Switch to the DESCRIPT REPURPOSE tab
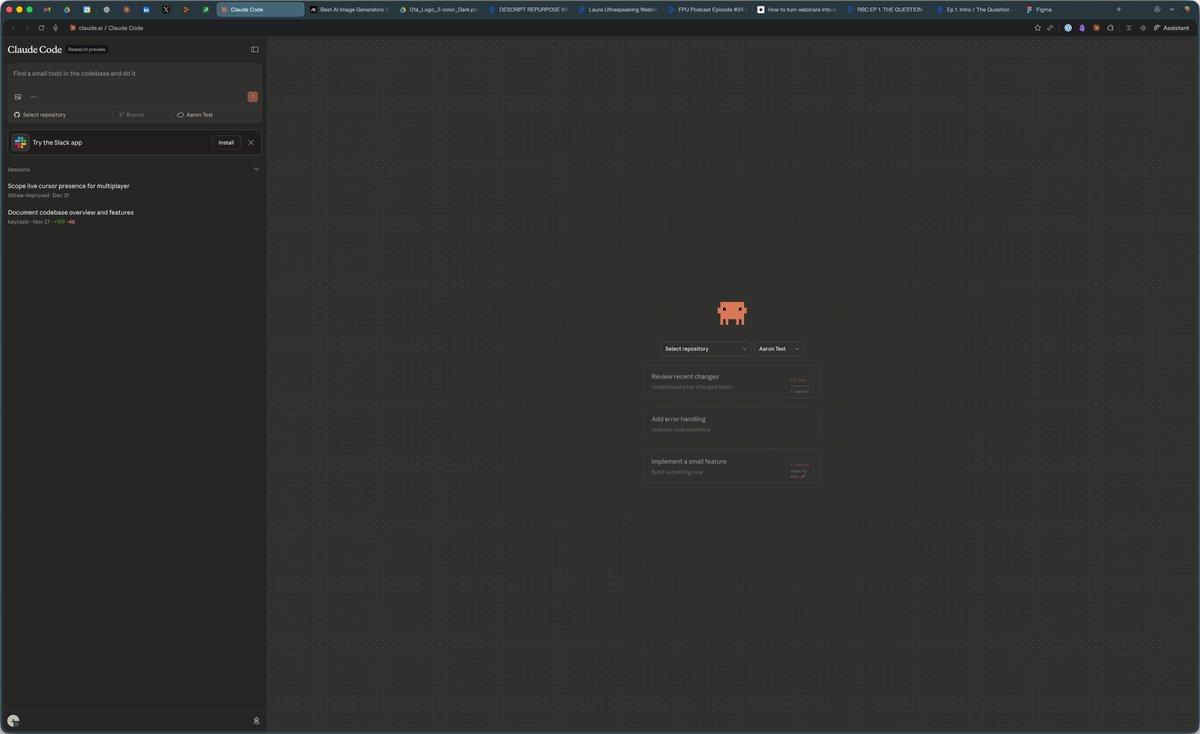 [x=528, y=9]
